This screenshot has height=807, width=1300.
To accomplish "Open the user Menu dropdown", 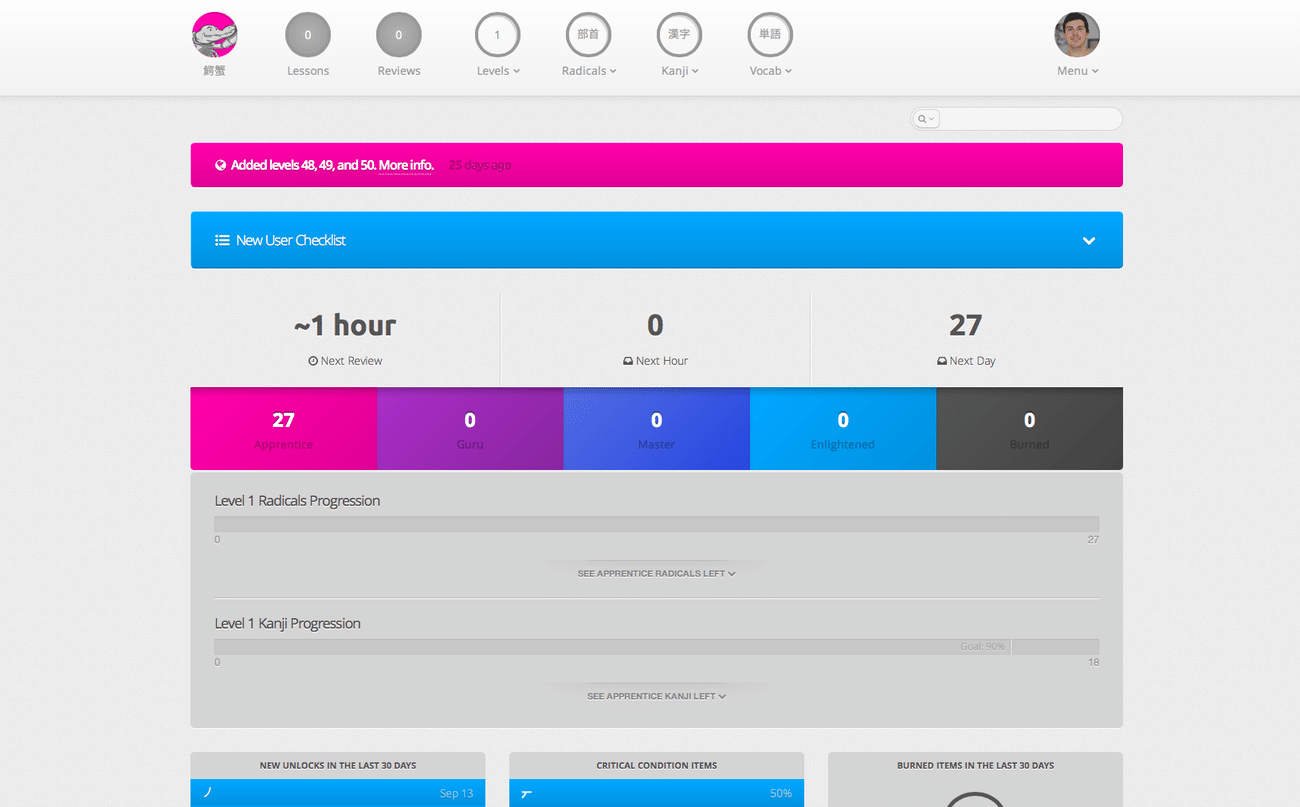I will point(1078,71).
